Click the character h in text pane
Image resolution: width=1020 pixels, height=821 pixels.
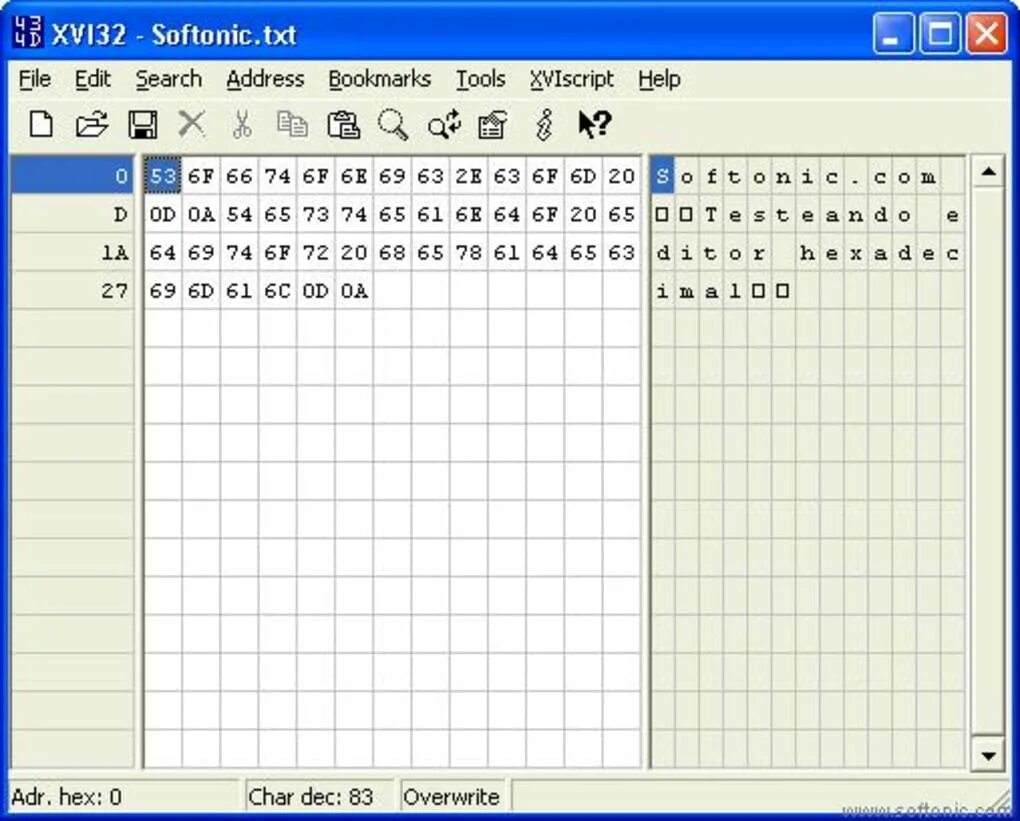pos(807,252)
